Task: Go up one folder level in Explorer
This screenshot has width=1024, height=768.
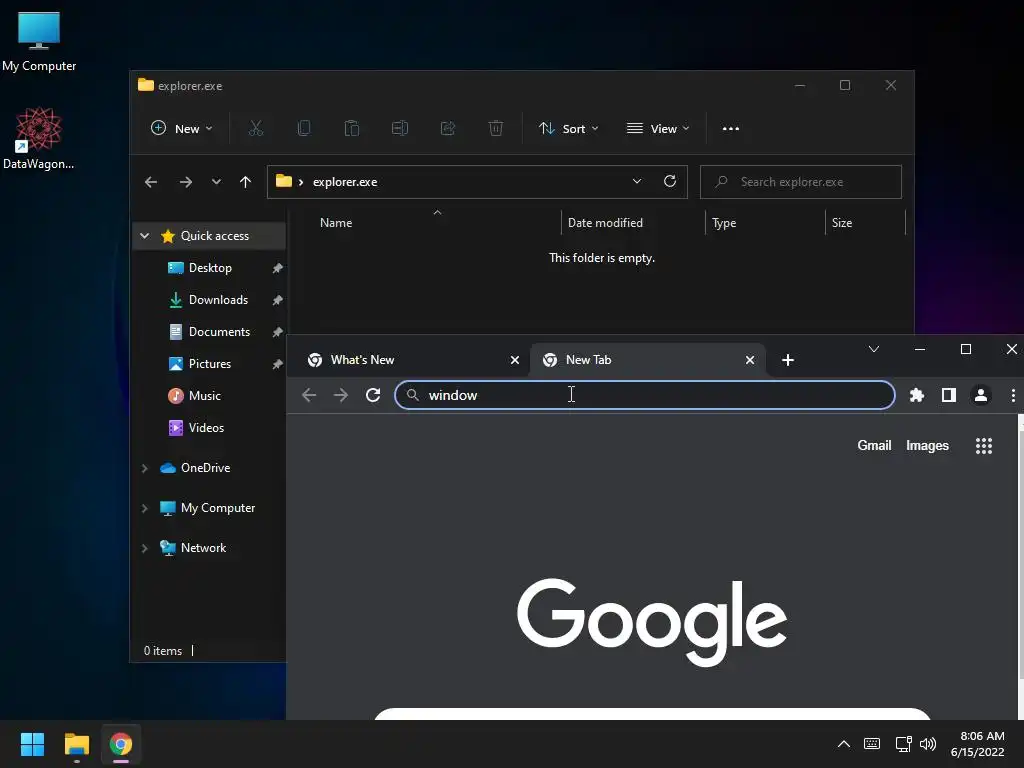Action: (x=246, y=182)
